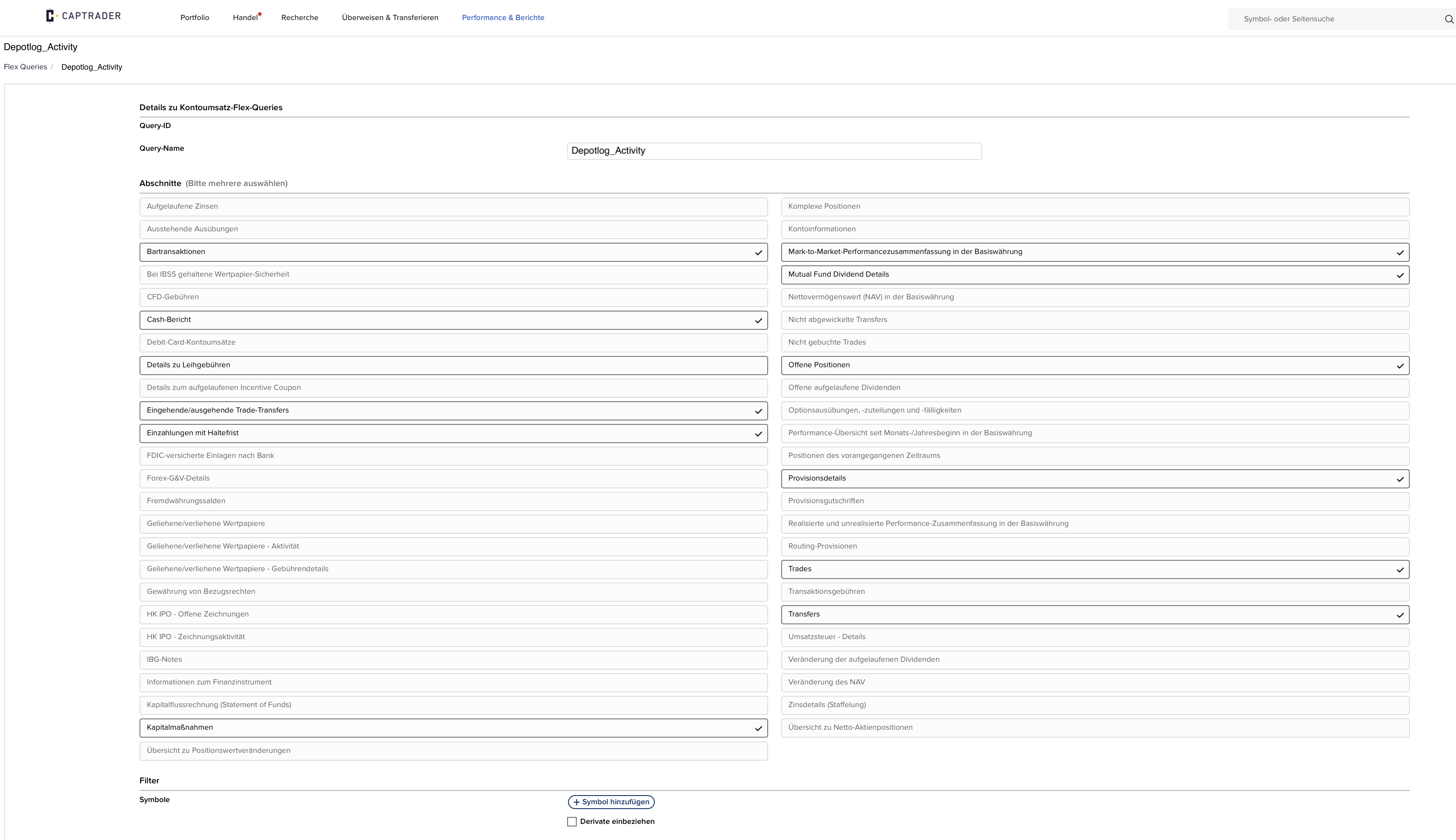This screenshot has width=1456, height=840.
Task: Open the Portfolio menu
Action: [x=194, y=18]
